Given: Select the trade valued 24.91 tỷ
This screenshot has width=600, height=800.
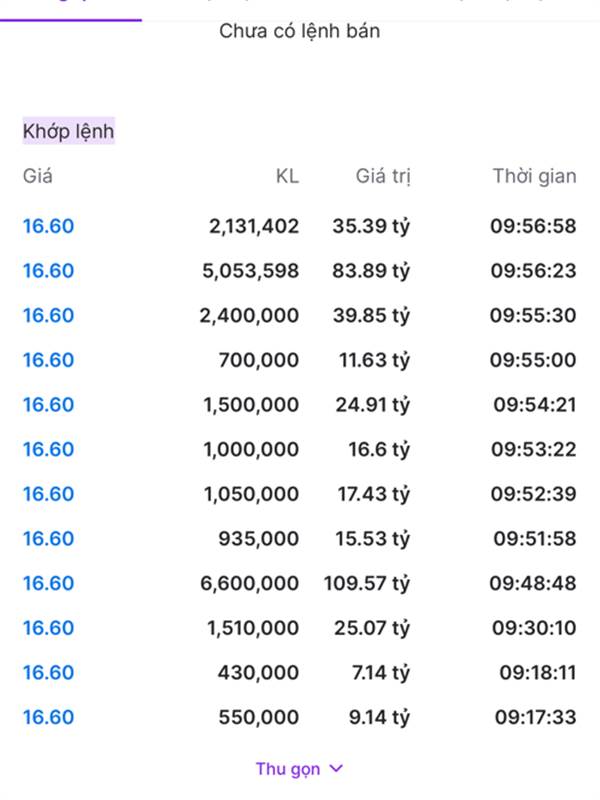Looking at the screenshot, I should point(299,405).
